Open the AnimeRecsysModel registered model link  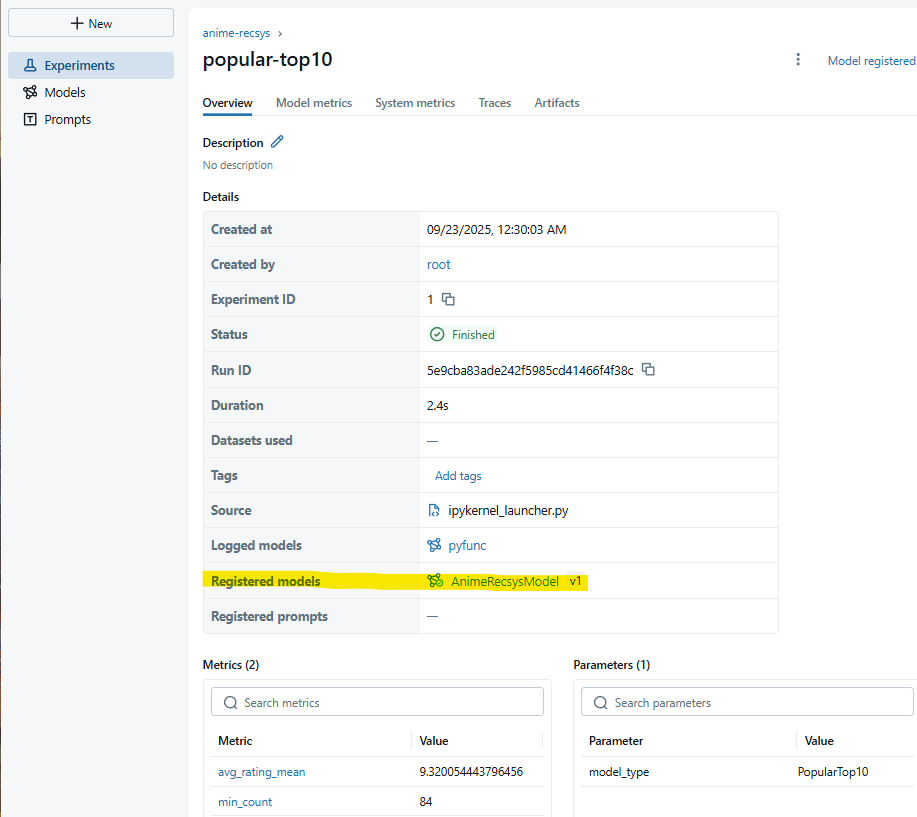click(x=505, y=581)
